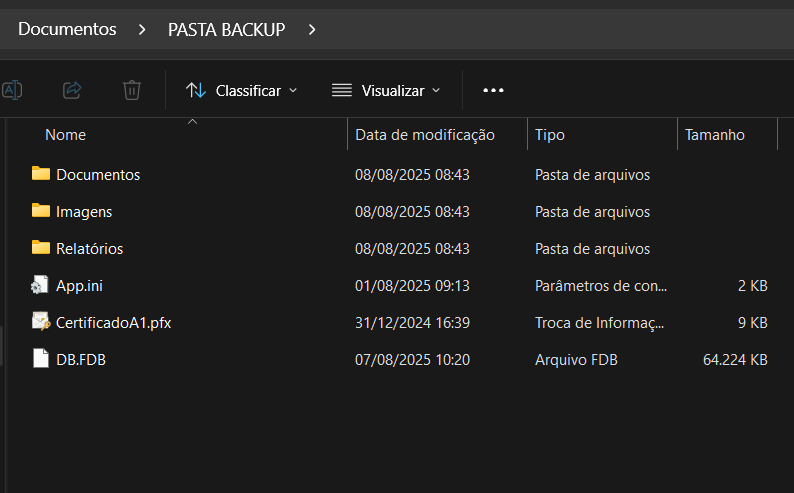This screenshot has height=493, width=794.
Task: Sort by Data de modificação column
Action: coord(425,135)
